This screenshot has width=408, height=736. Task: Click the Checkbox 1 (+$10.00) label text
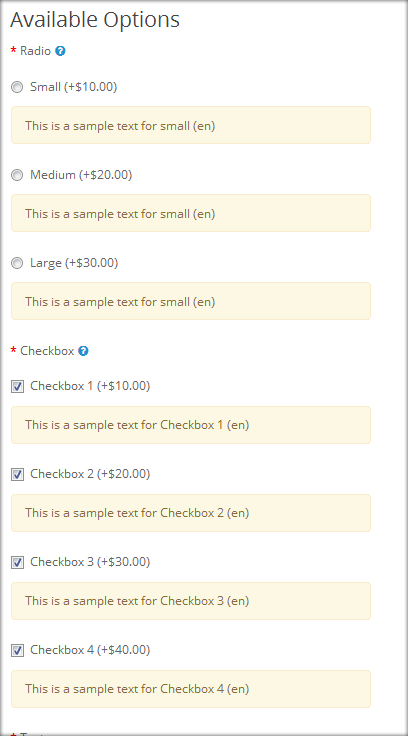[x=90, y=386]
